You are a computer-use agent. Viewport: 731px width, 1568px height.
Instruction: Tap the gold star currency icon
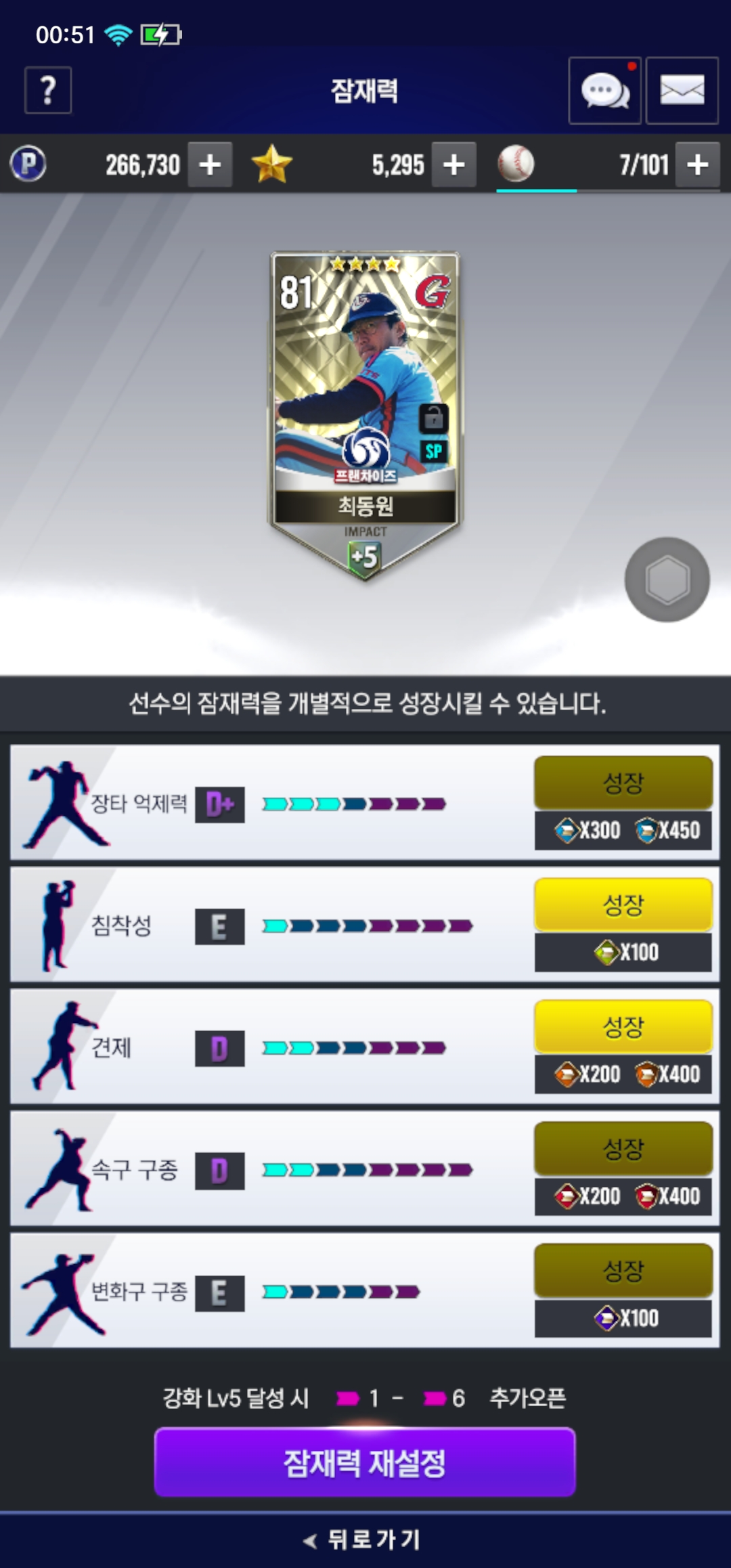(271, 165)
